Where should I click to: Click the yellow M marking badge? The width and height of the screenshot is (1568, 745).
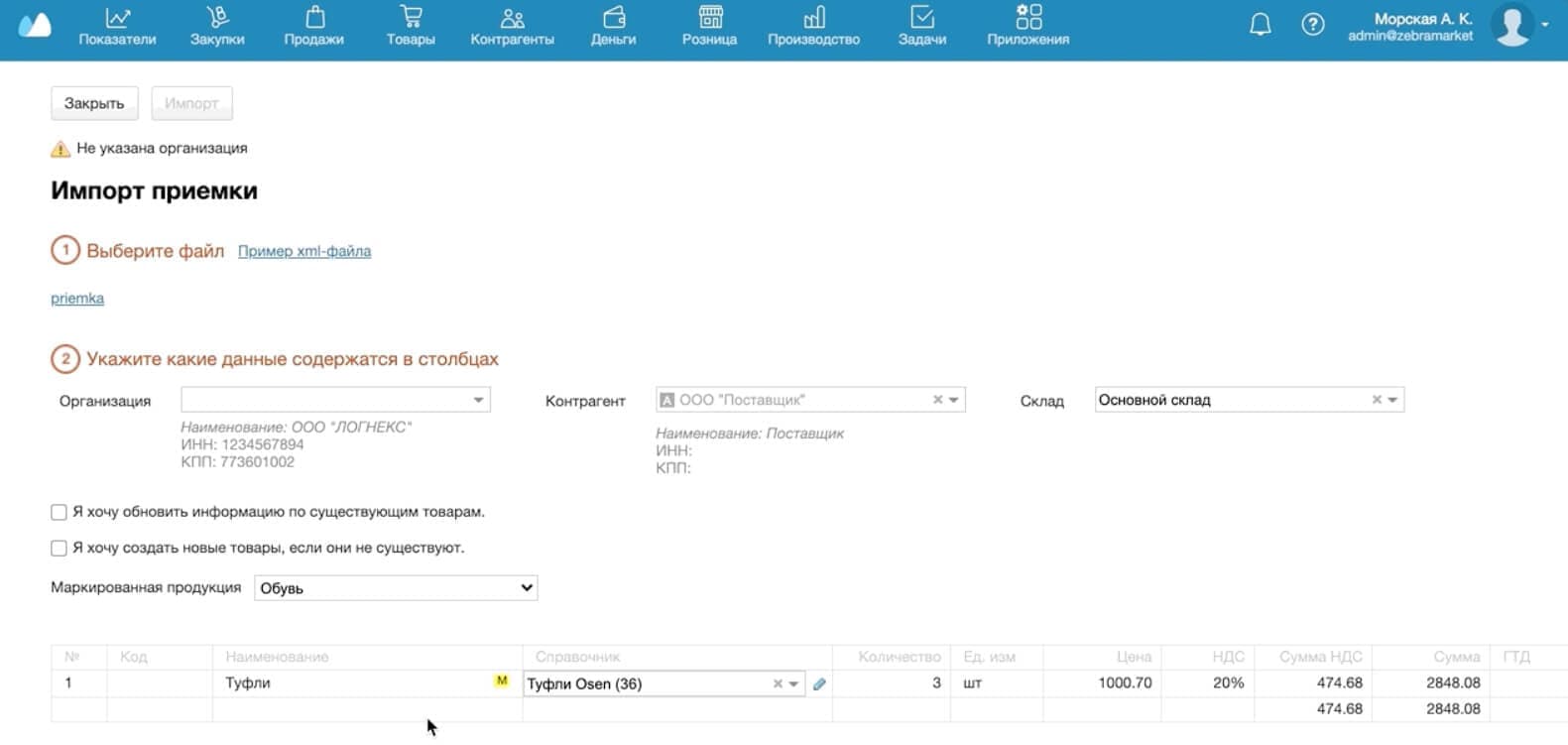coord(502,681)
